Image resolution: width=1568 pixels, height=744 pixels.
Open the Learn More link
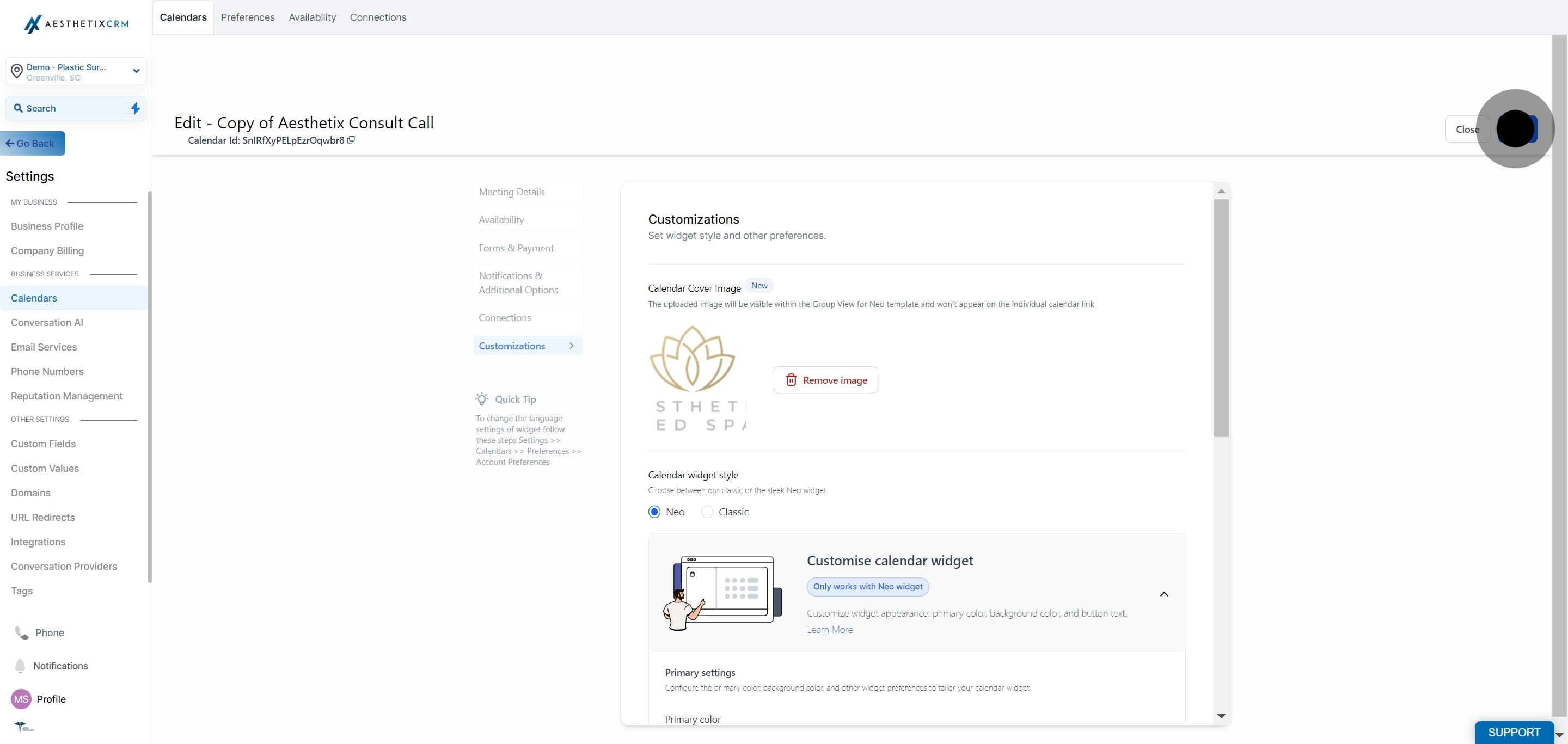(830, 630)
